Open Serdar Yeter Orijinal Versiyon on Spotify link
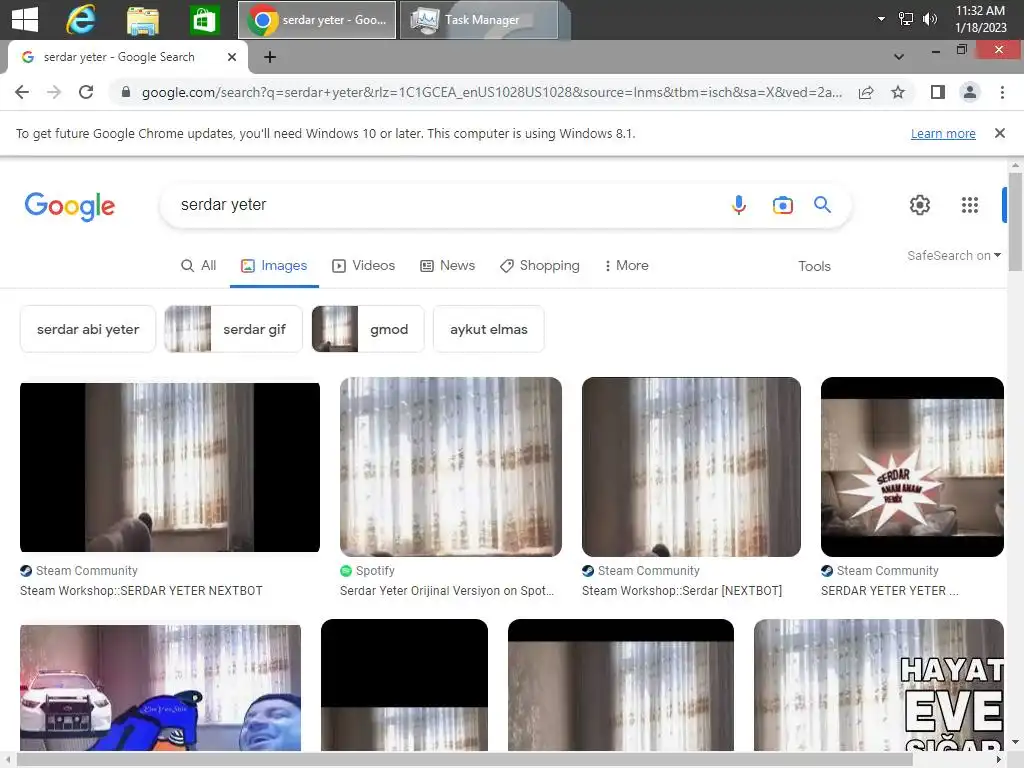The image size is (1024, 768). pos(447,591)
